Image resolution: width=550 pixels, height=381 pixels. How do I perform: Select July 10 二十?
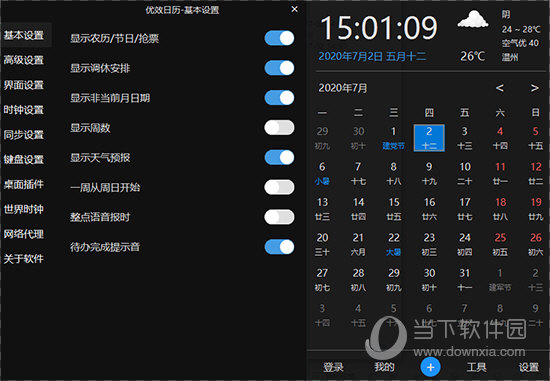point(465,173)
